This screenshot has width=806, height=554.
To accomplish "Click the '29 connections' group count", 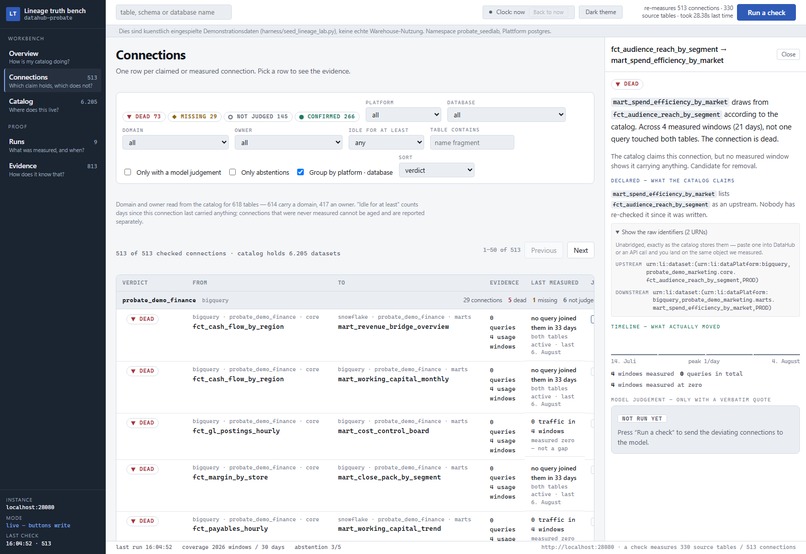I will click(482, 300).
